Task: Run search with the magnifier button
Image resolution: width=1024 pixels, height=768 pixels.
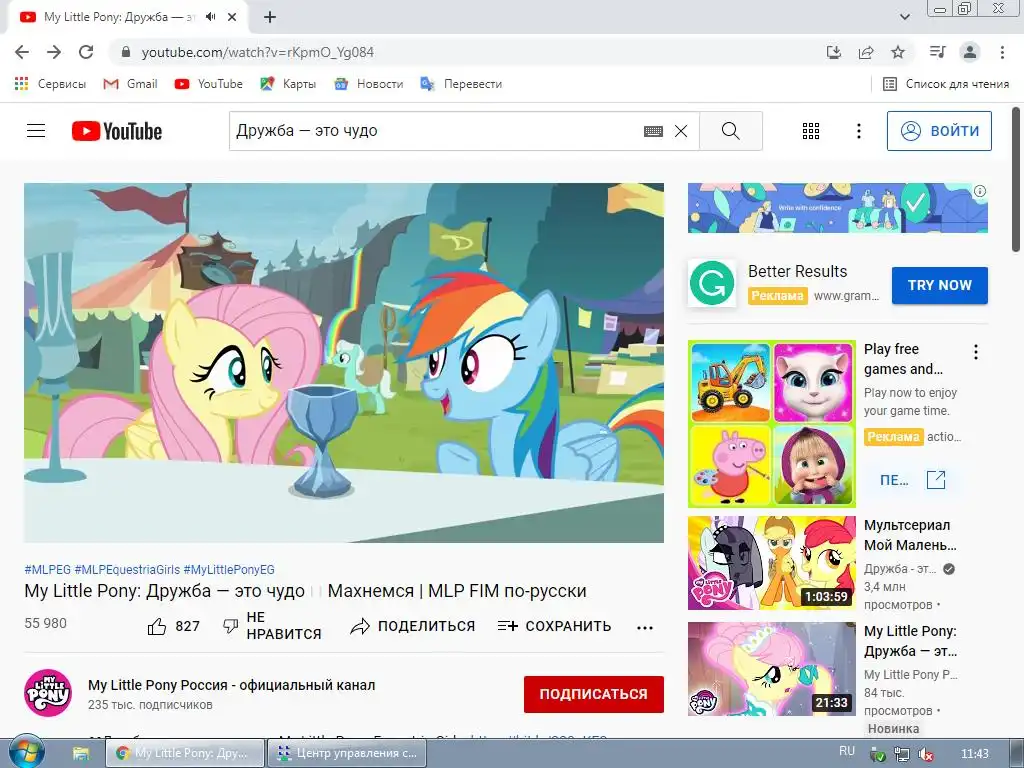Action: [x=731, y=131]
